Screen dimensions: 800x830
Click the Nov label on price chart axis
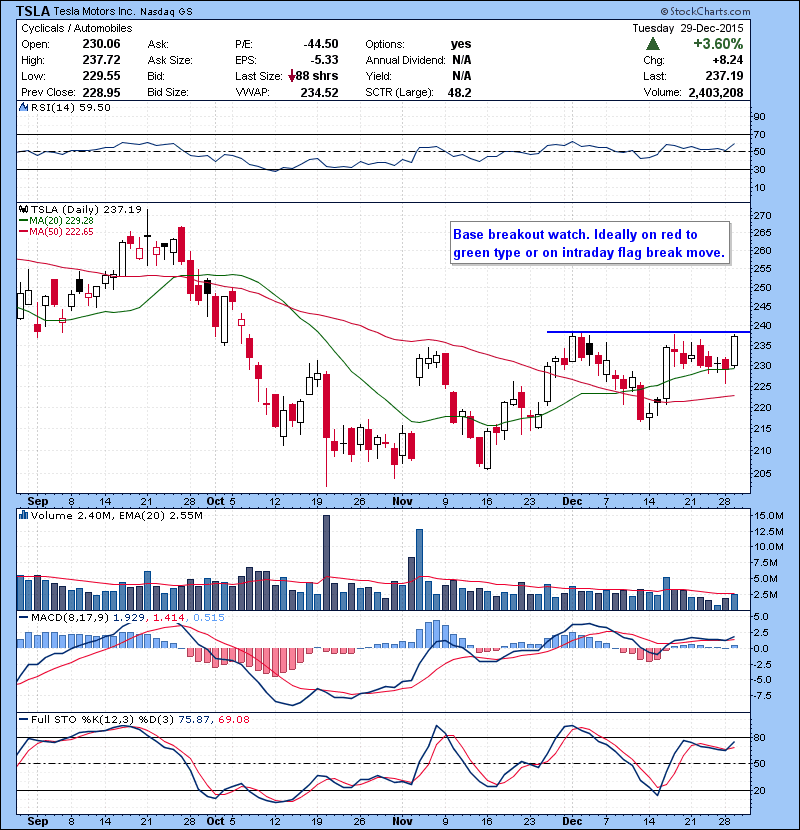click(x=402, y=501)
